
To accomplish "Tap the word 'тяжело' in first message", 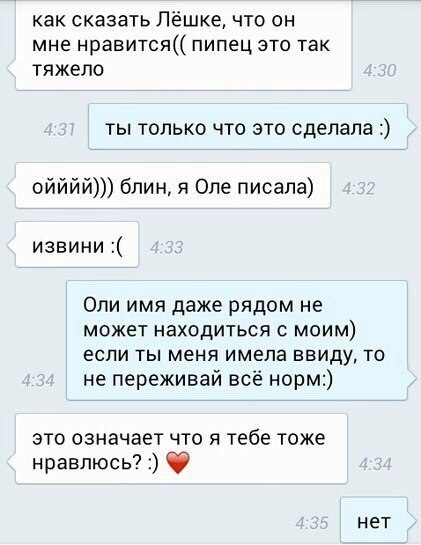I will coord(68,69).
